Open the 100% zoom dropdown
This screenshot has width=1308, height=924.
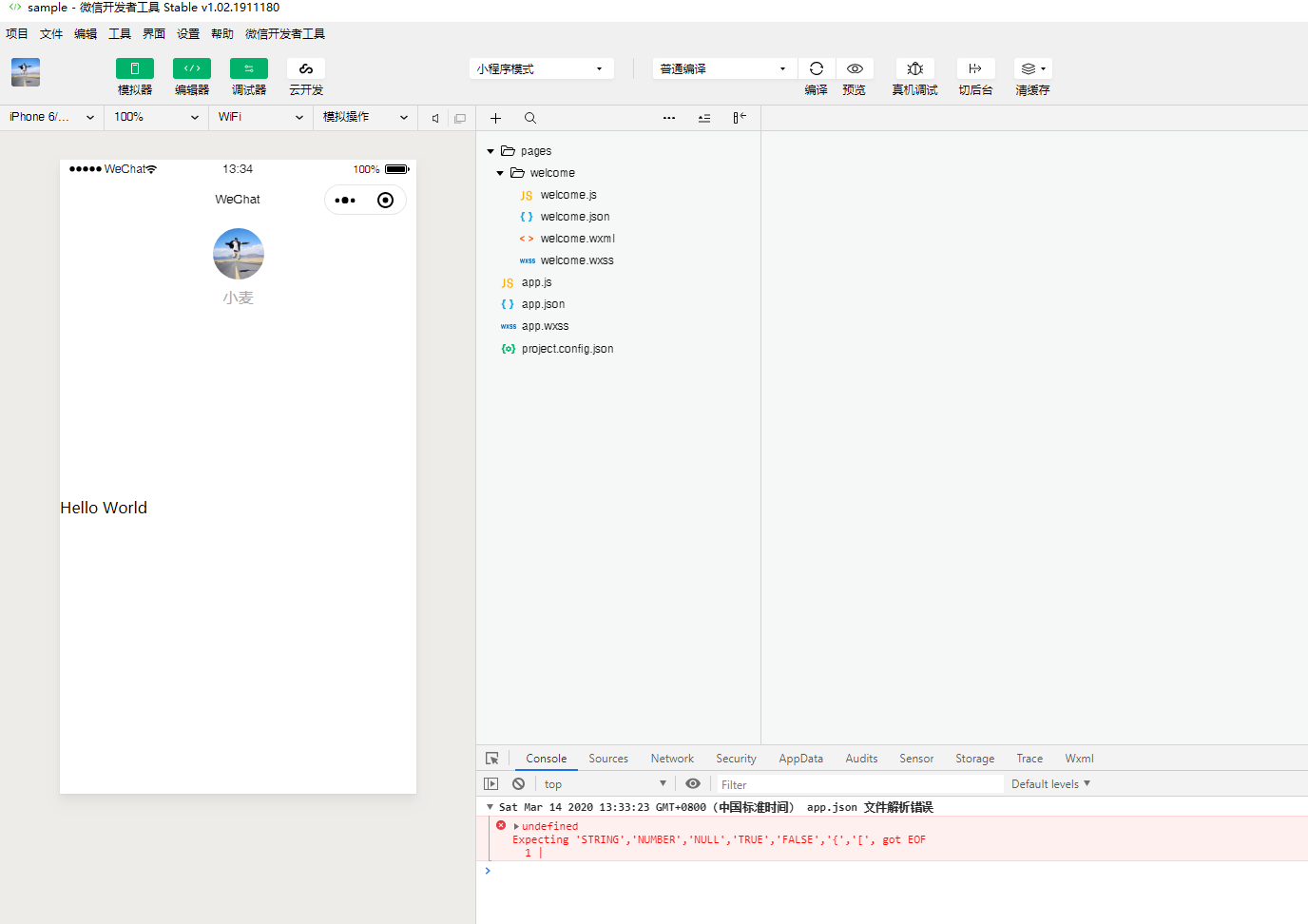point(156,117)
